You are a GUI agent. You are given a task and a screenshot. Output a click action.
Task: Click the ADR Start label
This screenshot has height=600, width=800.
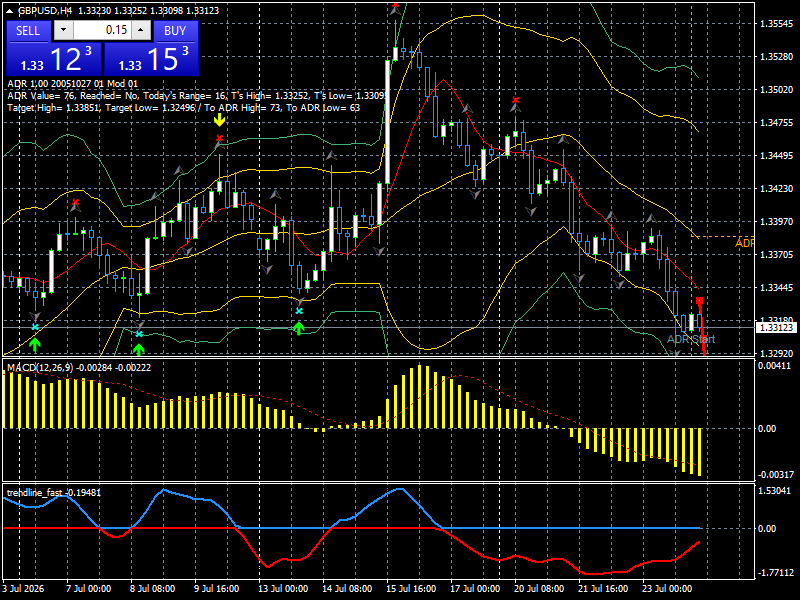[691, 339]
